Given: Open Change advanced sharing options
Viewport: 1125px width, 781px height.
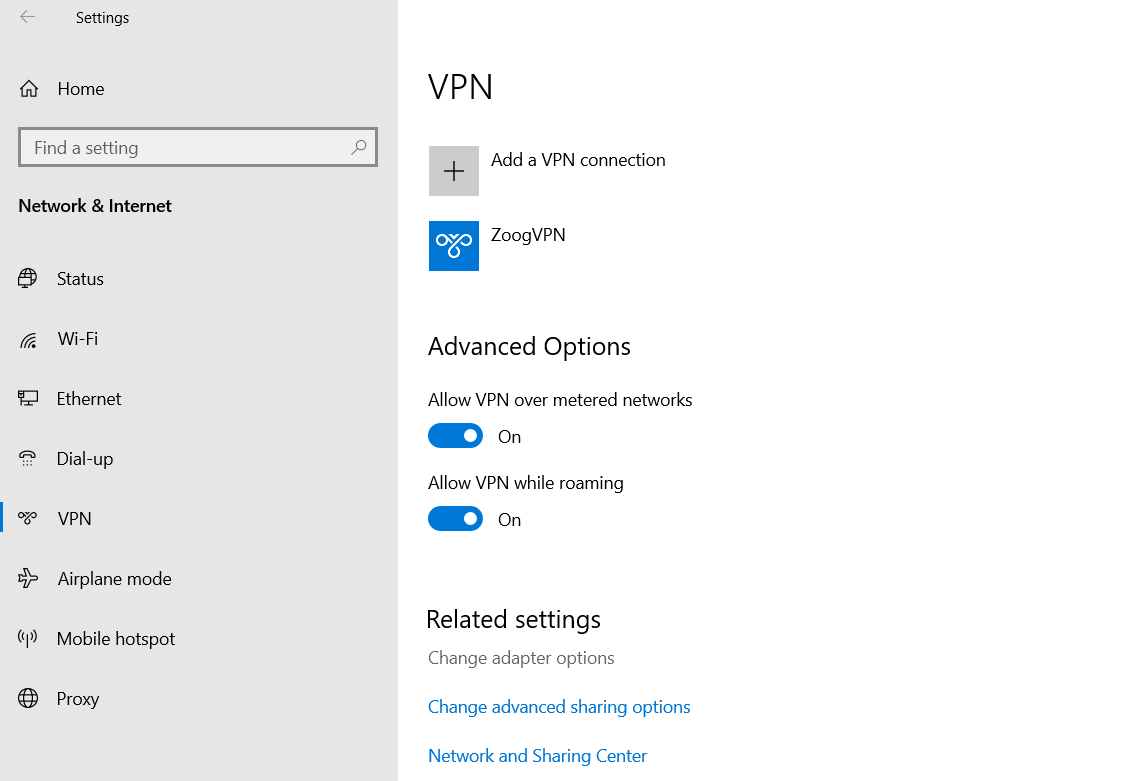Looking at the screenshot, I should coord(559,706).
